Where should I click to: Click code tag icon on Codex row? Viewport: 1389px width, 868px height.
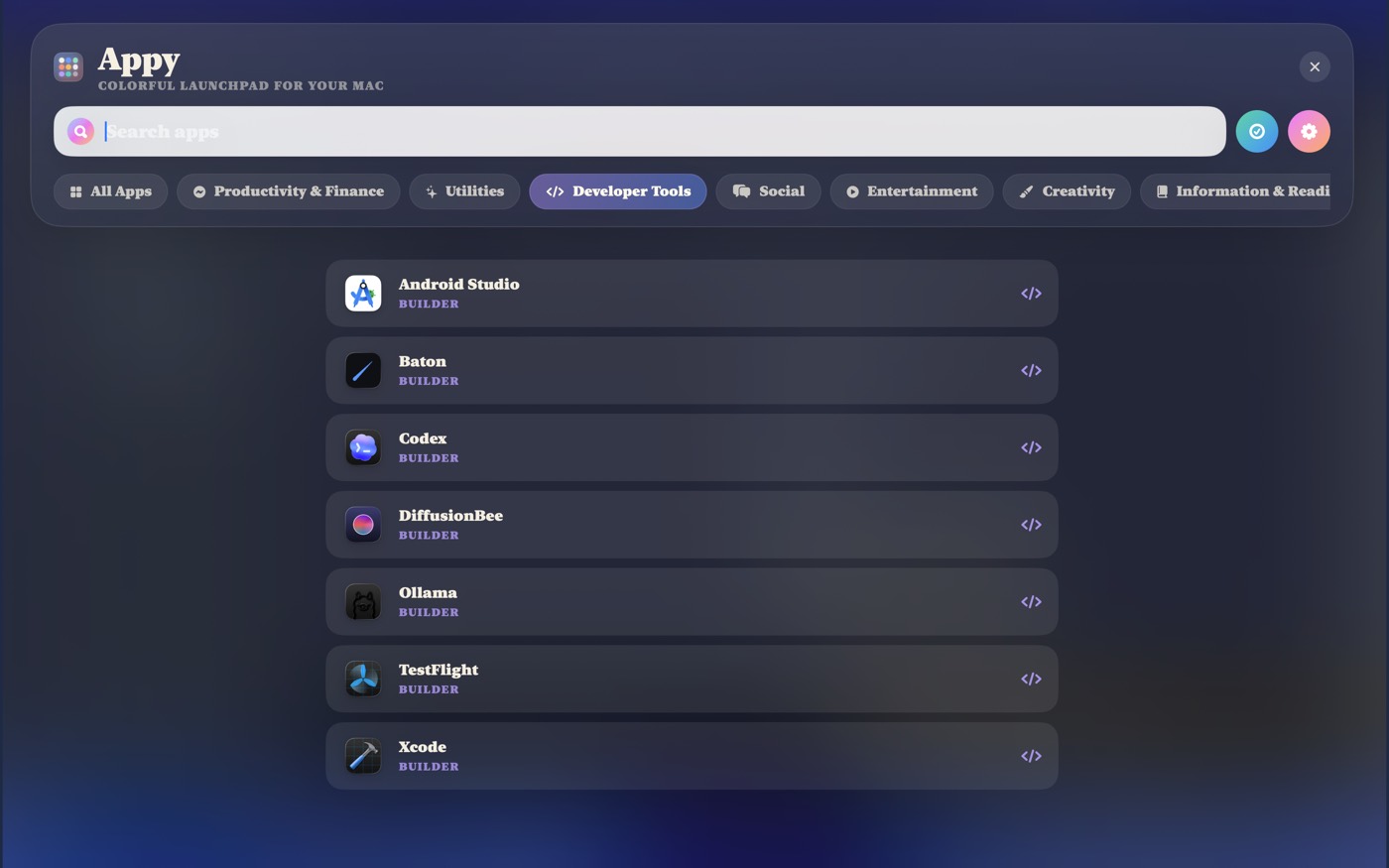[x=1031, y=448]
